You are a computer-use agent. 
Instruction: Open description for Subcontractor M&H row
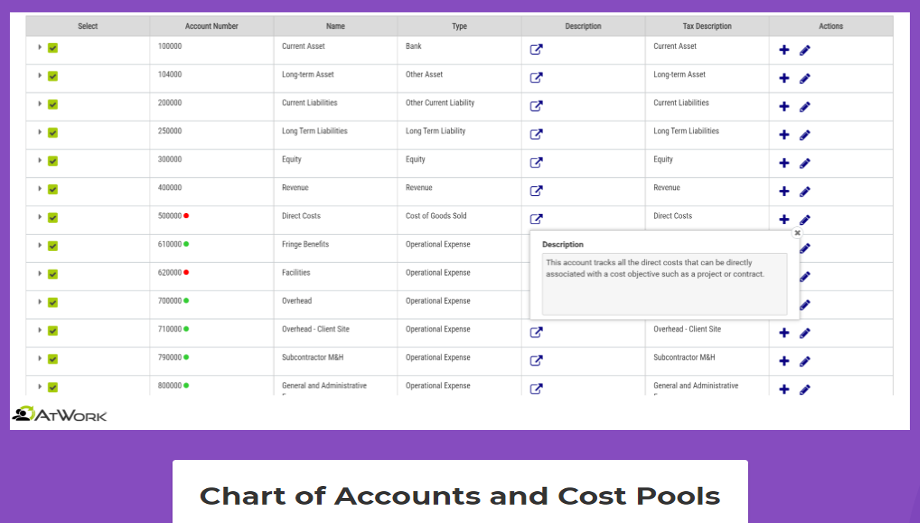pyautogui.click(x=536, y=361)
